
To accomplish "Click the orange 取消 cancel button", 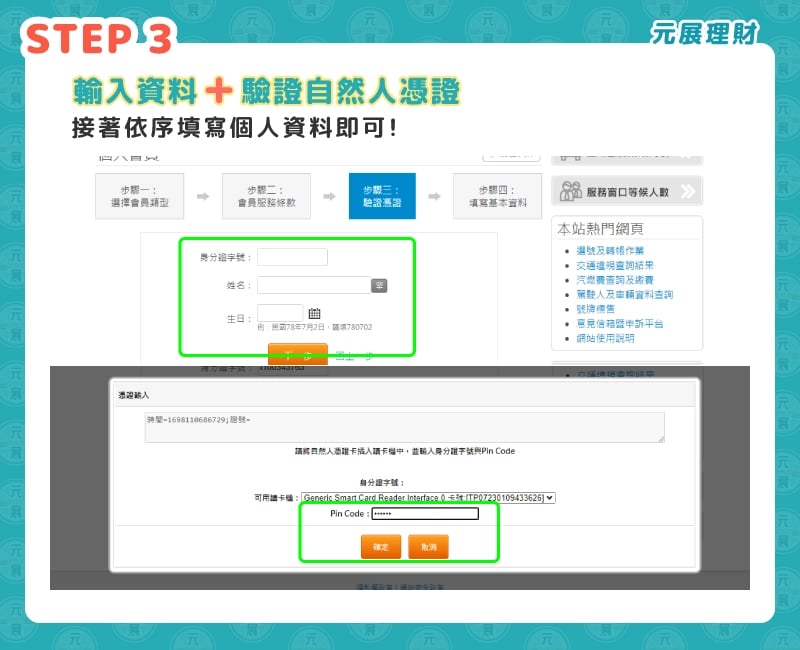I will click(x=428, y=547).
